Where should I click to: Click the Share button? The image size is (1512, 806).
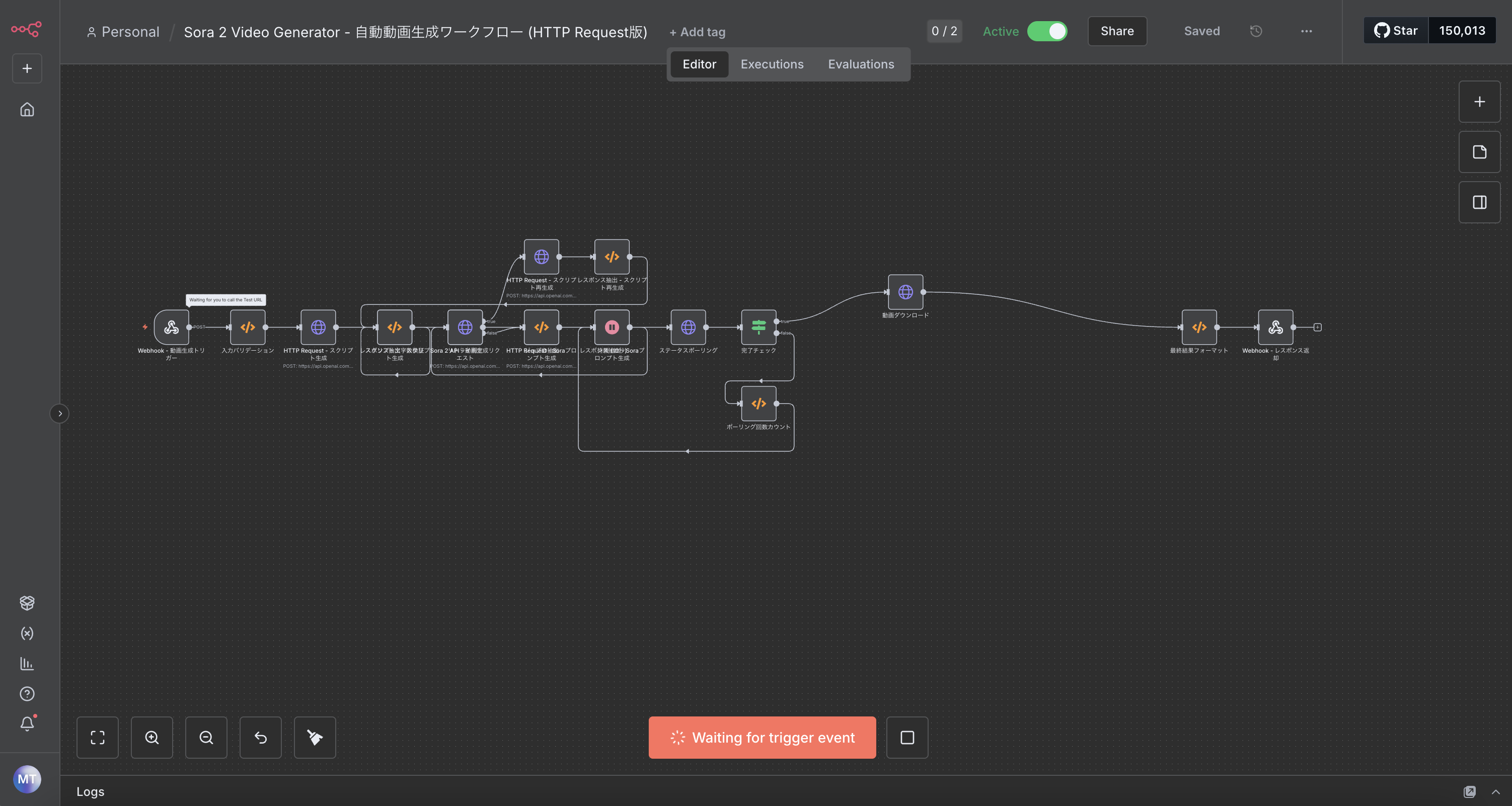[x=1116, y=31]
